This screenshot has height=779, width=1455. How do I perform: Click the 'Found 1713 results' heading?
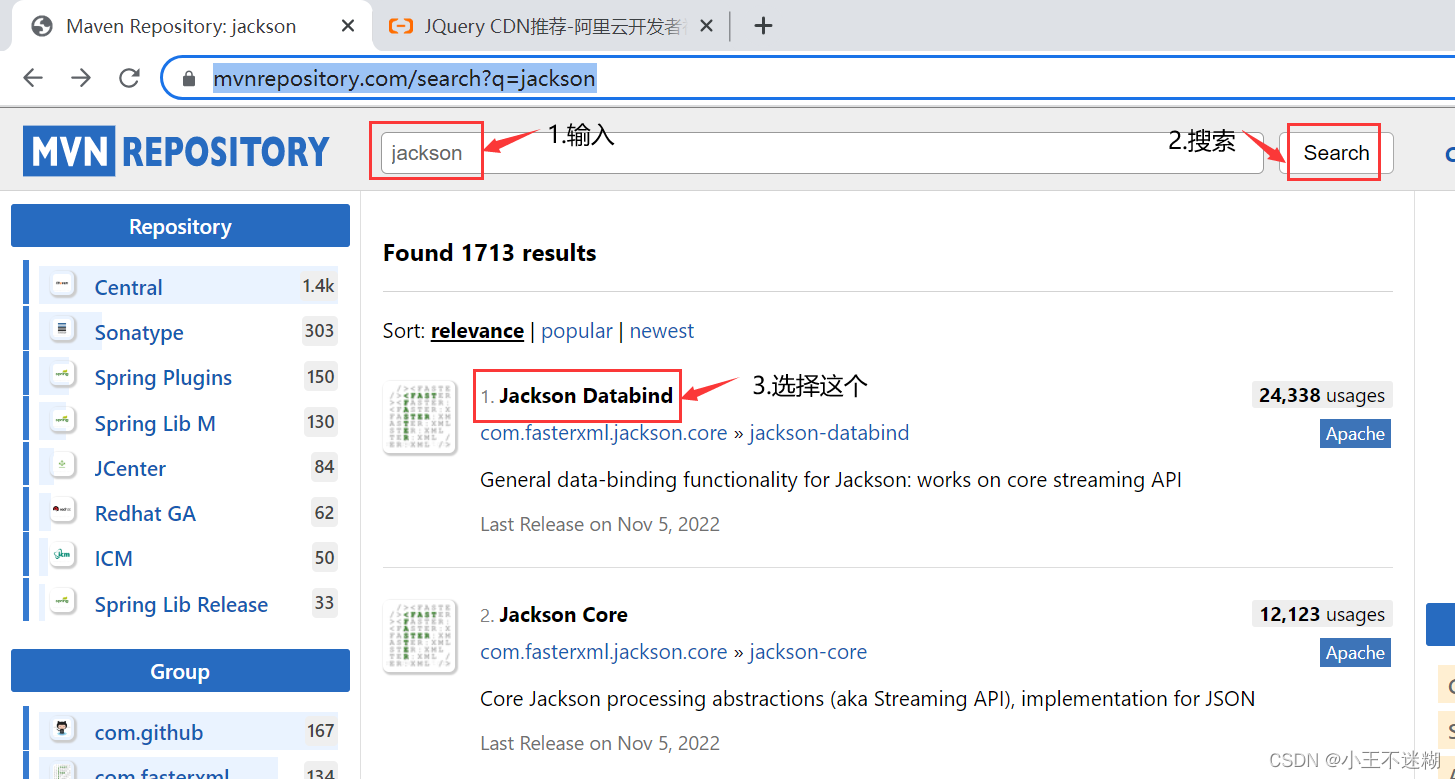coord(489,253)
